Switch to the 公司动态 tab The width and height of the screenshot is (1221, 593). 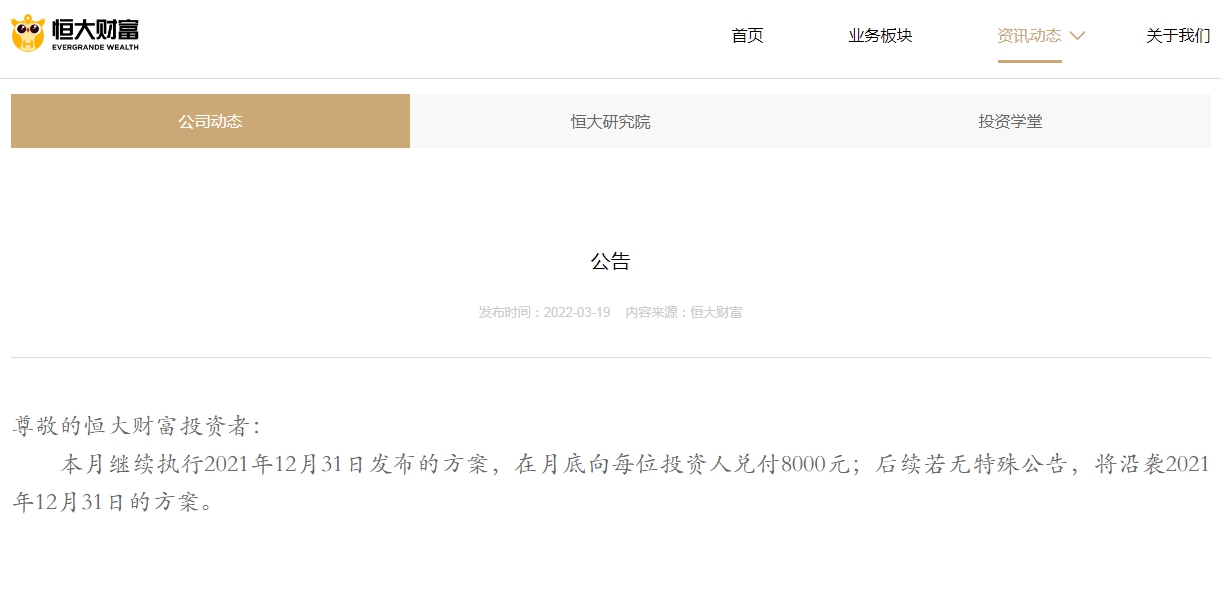coord(210,121)
